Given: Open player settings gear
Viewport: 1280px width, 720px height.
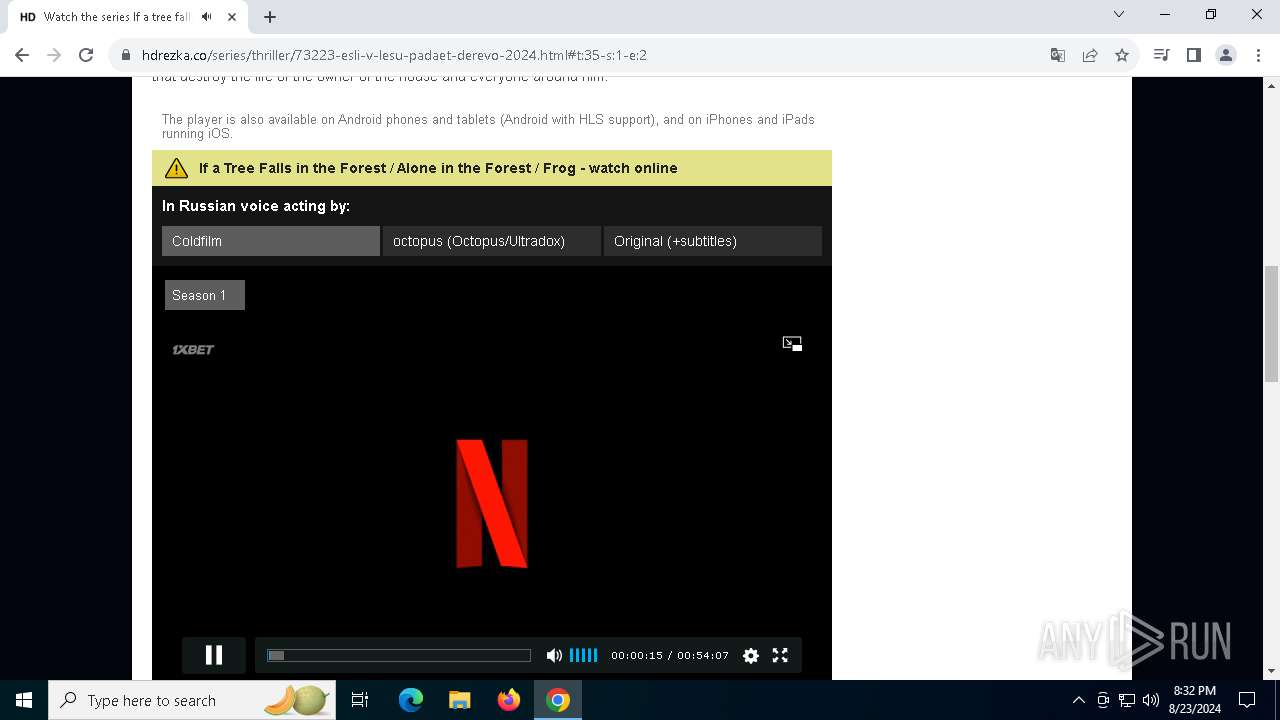Looking at the screenshot, I should point(751,656).
